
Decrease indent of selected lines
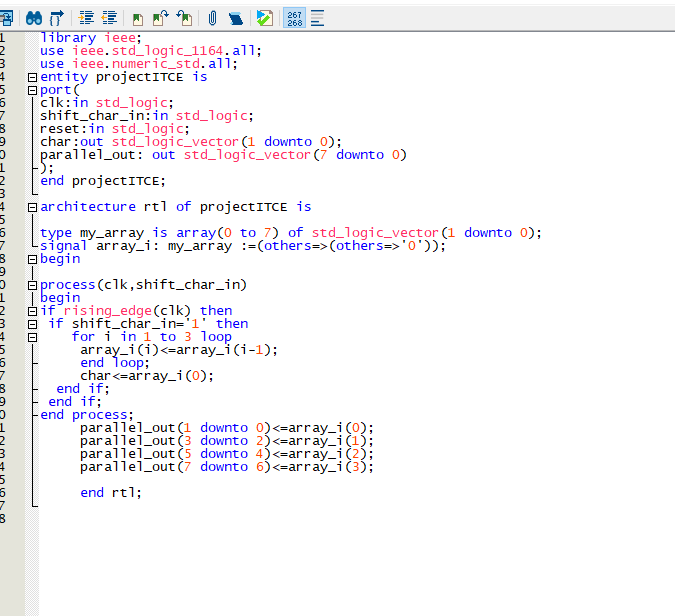109,18
